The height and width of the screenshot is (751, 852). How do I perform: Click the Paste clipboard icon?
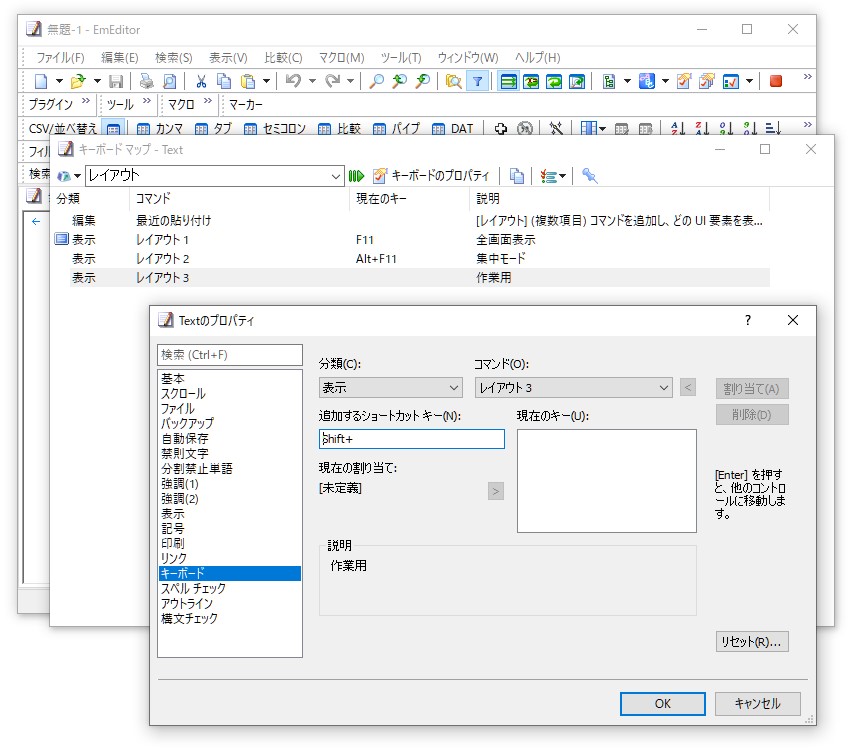point(248,82)
